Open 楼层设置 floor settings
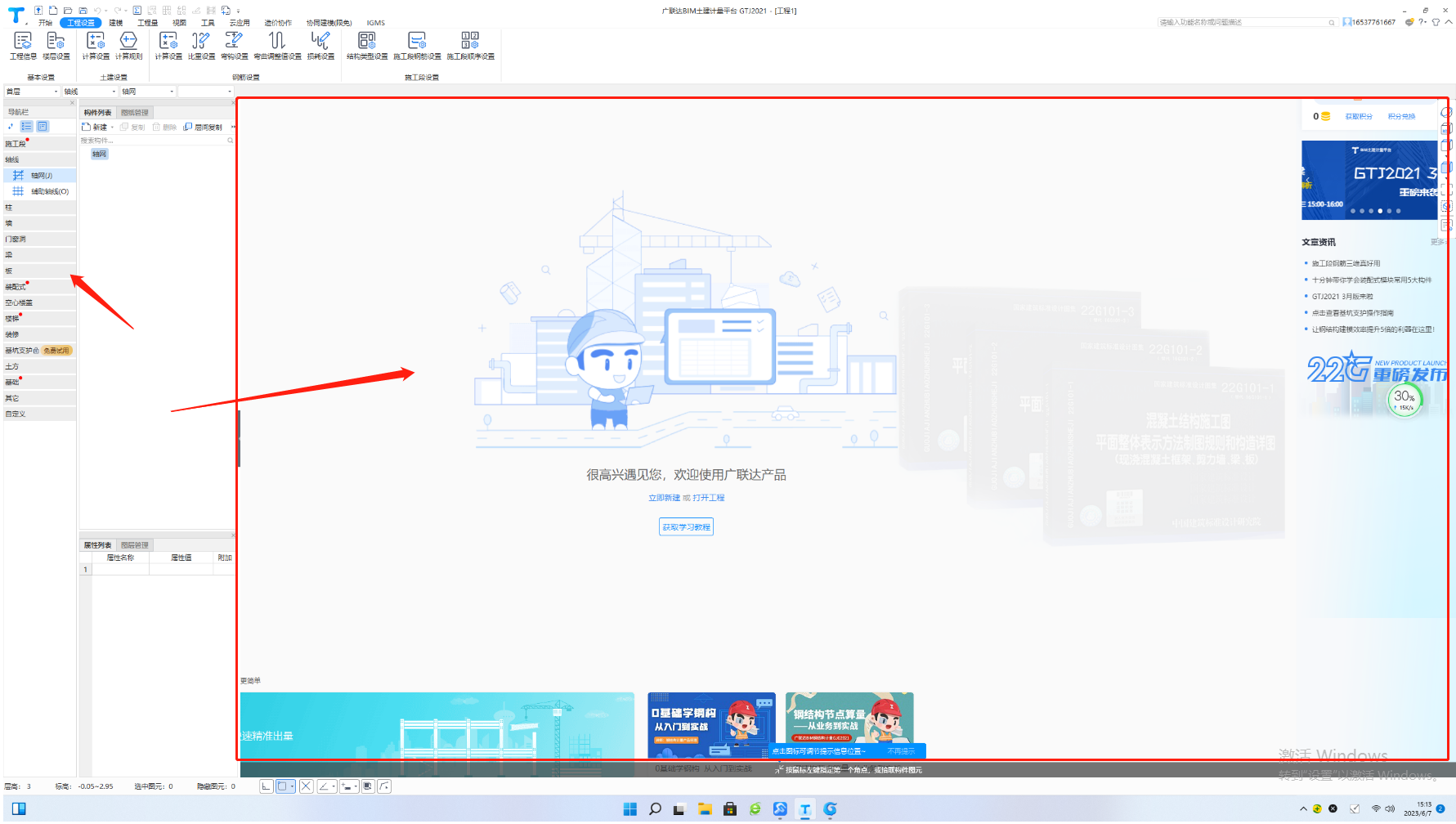The width and height of the screenshot is (1456, 824). [56, 46]
